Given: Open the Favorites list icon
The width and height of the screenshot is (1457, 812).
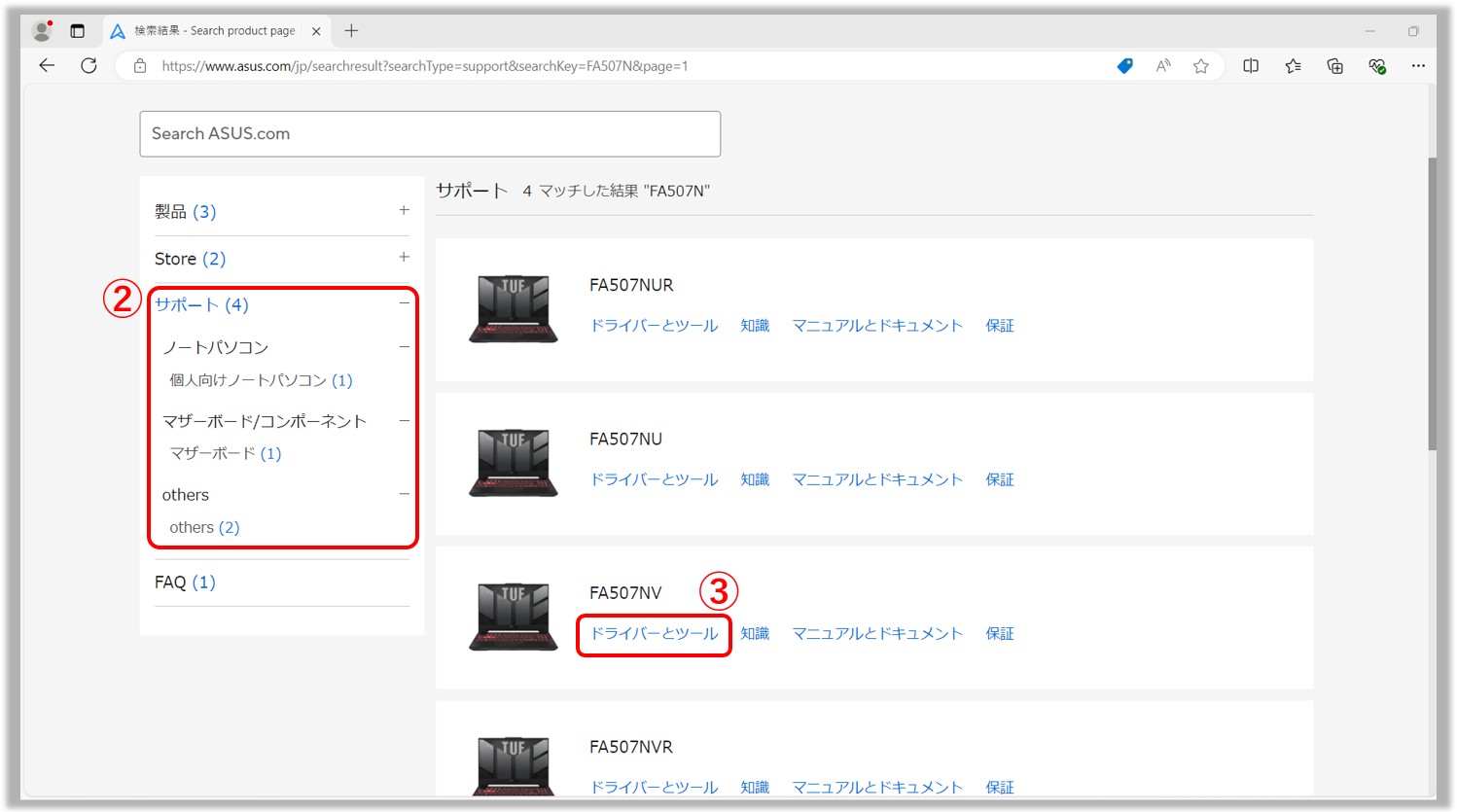Looking at the screenshot, I should click(1293, 66).
